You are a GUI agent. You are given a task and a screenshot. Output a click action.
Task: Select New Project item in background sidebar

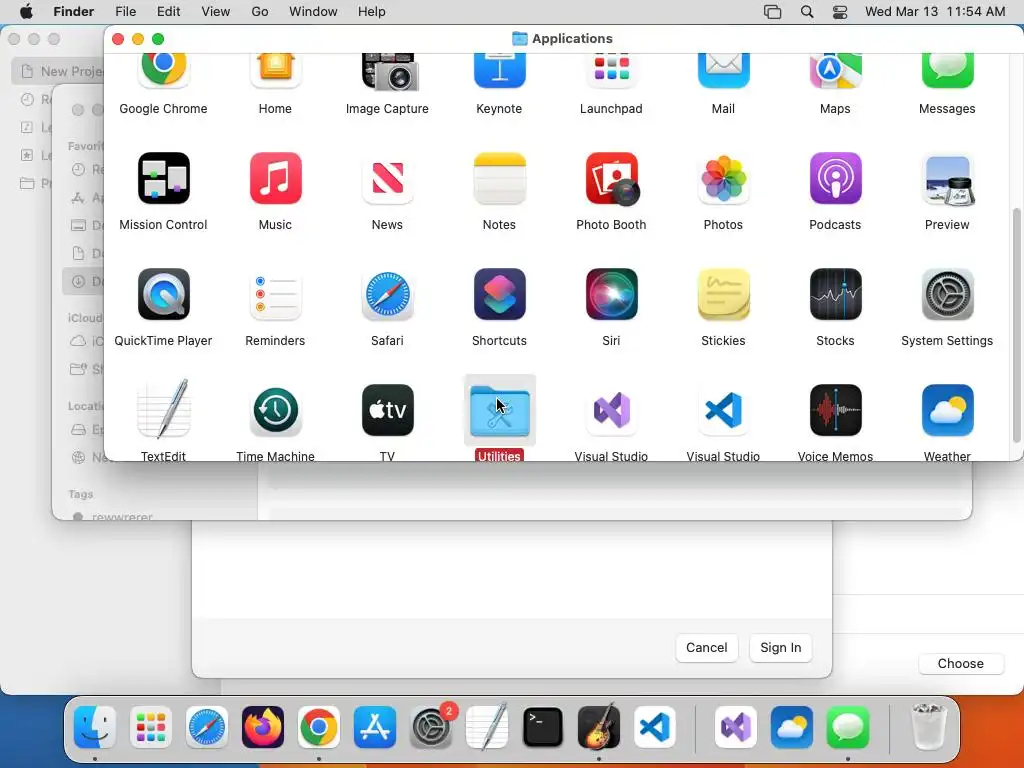tap(59, 71)
